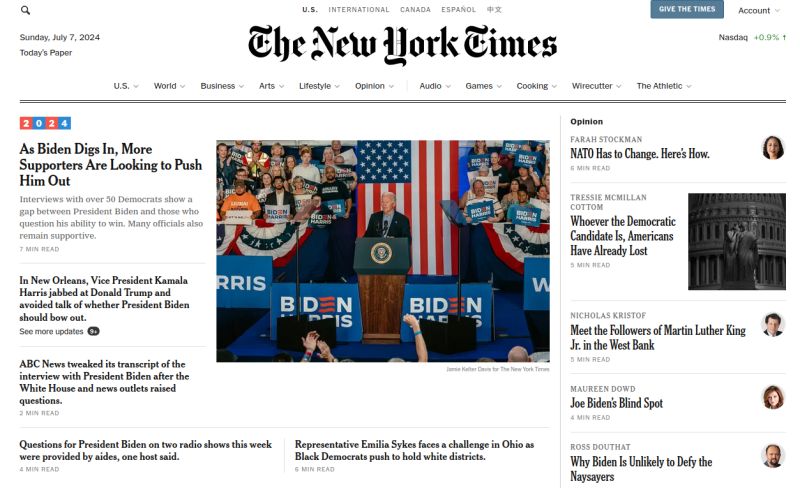Read Martin Luther King West Bank opinion
The image size is (800, 488).
(658, 337)
